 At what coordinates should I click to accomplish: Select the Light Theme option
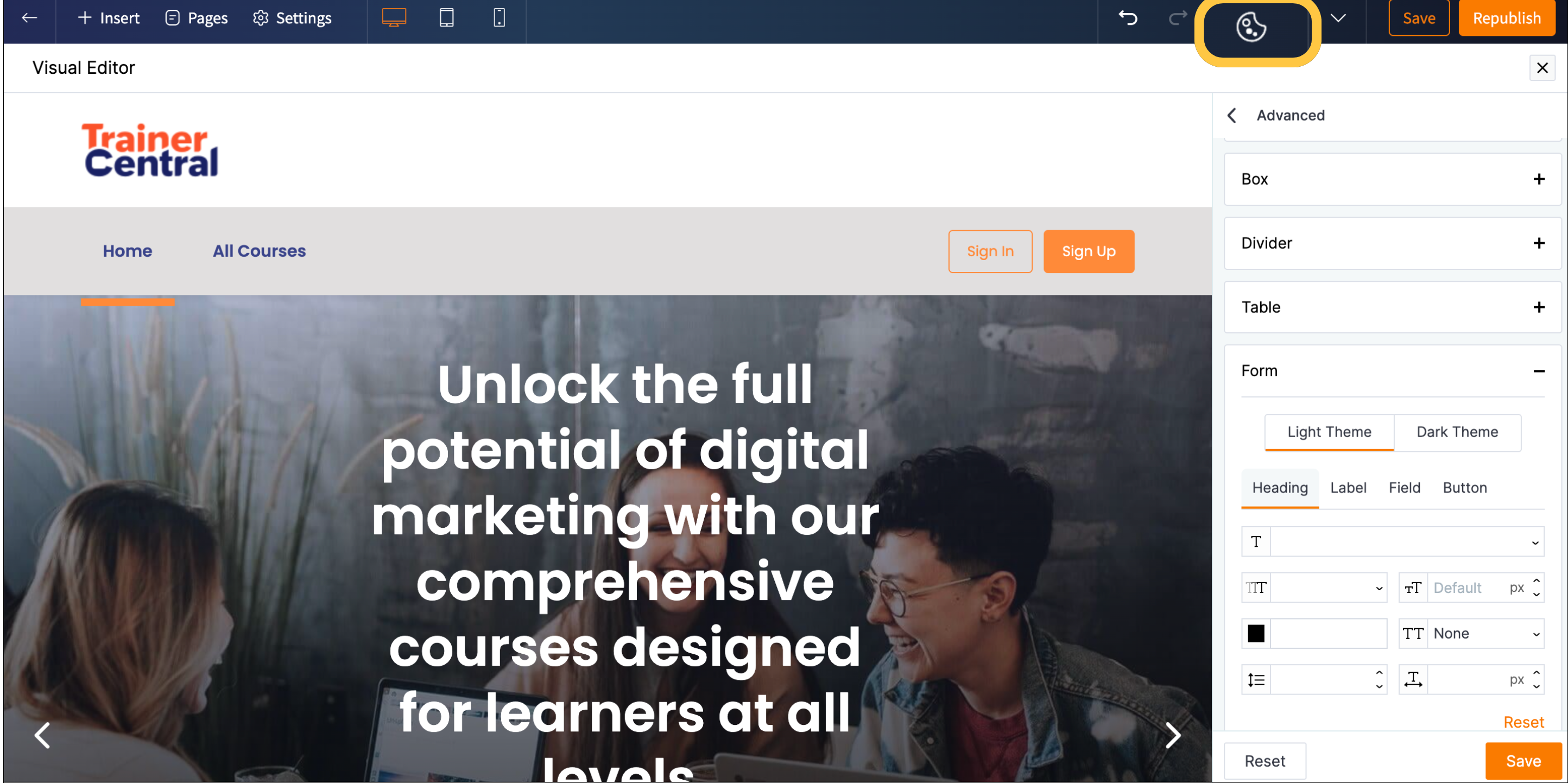tap(1329, 432)
